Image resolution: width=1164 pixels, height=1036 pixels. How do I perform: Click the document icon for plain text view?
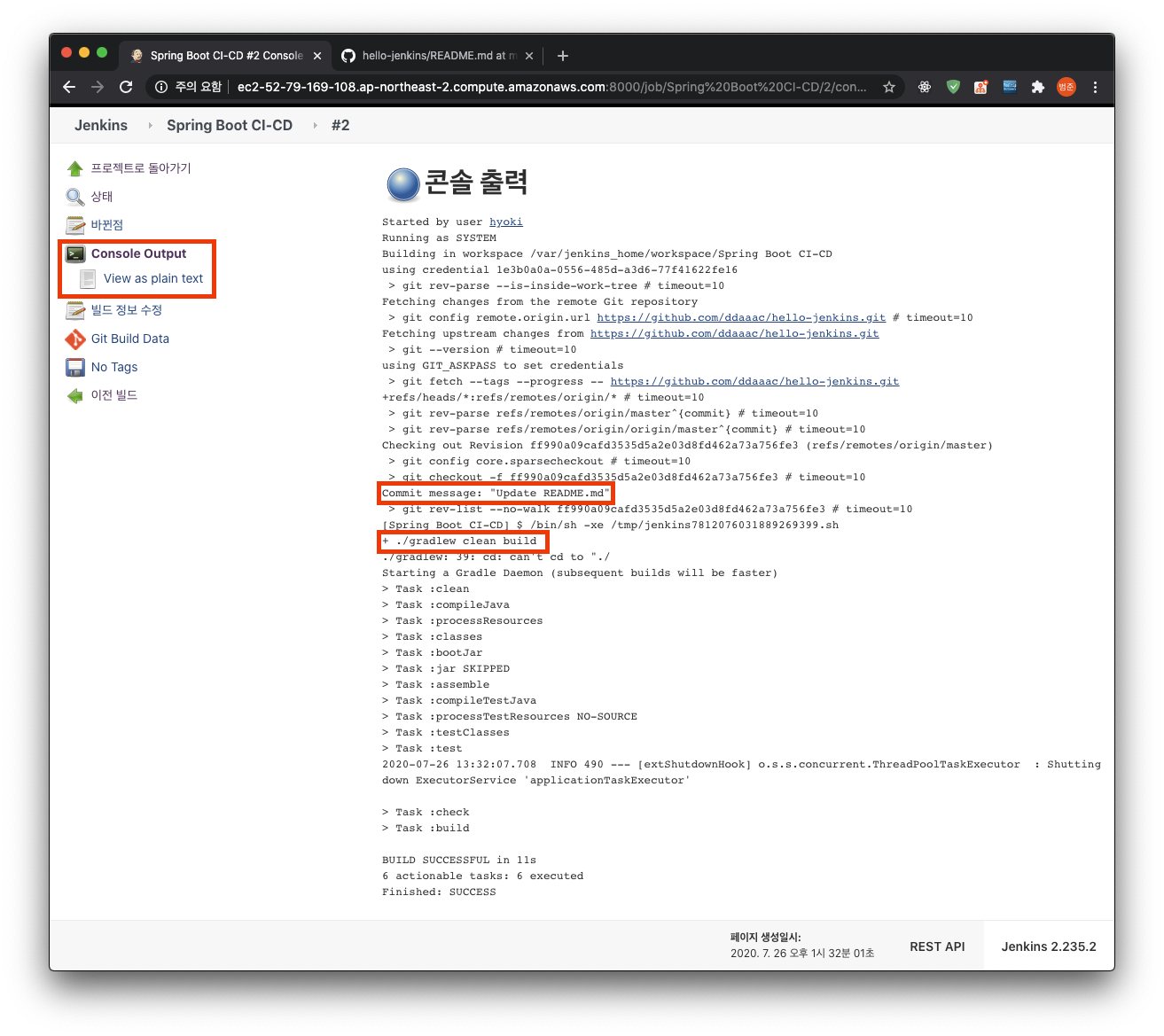(x=88, y=278)
